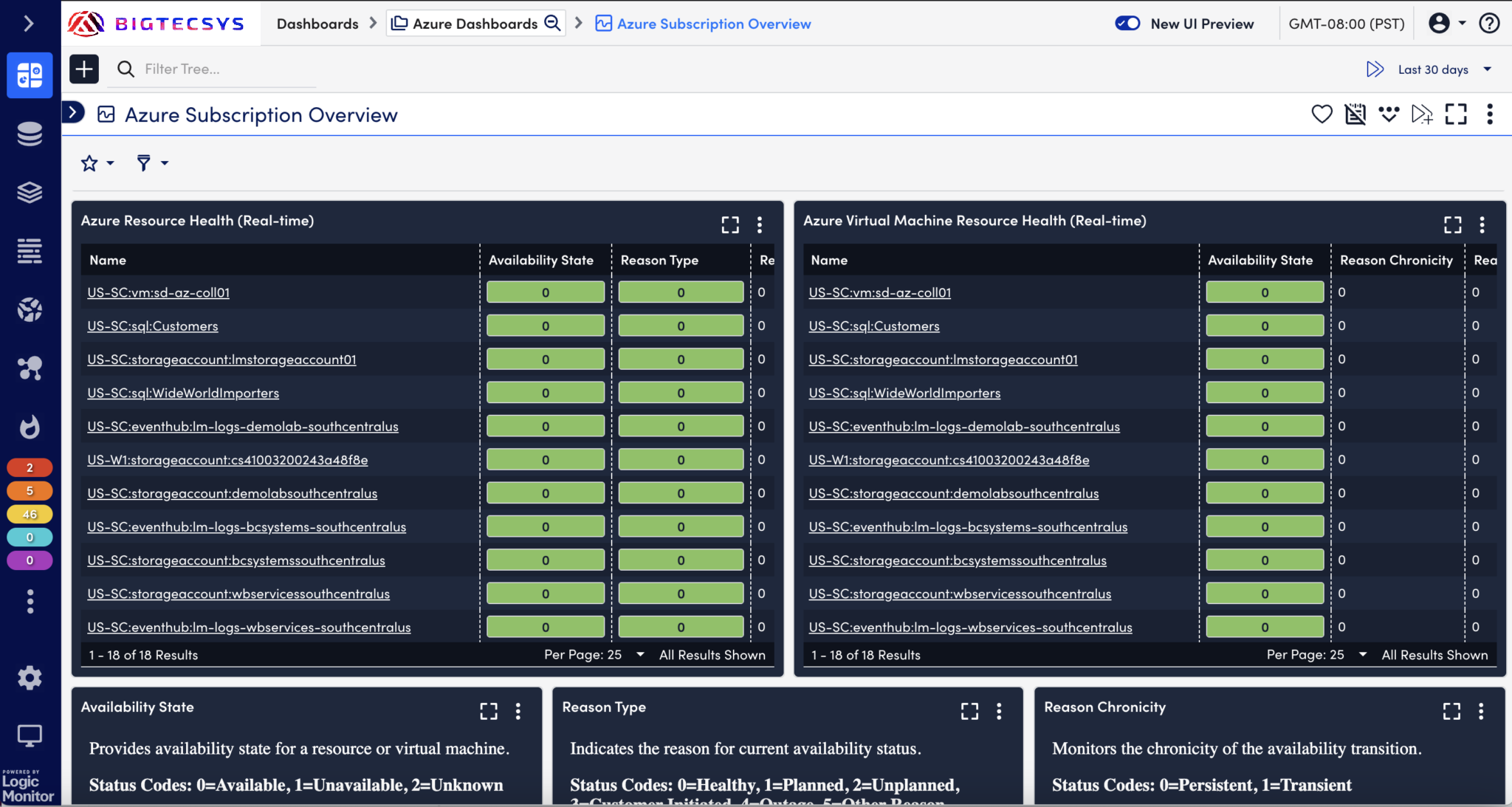Click the help question mark icon

[x=1489, y=24]
